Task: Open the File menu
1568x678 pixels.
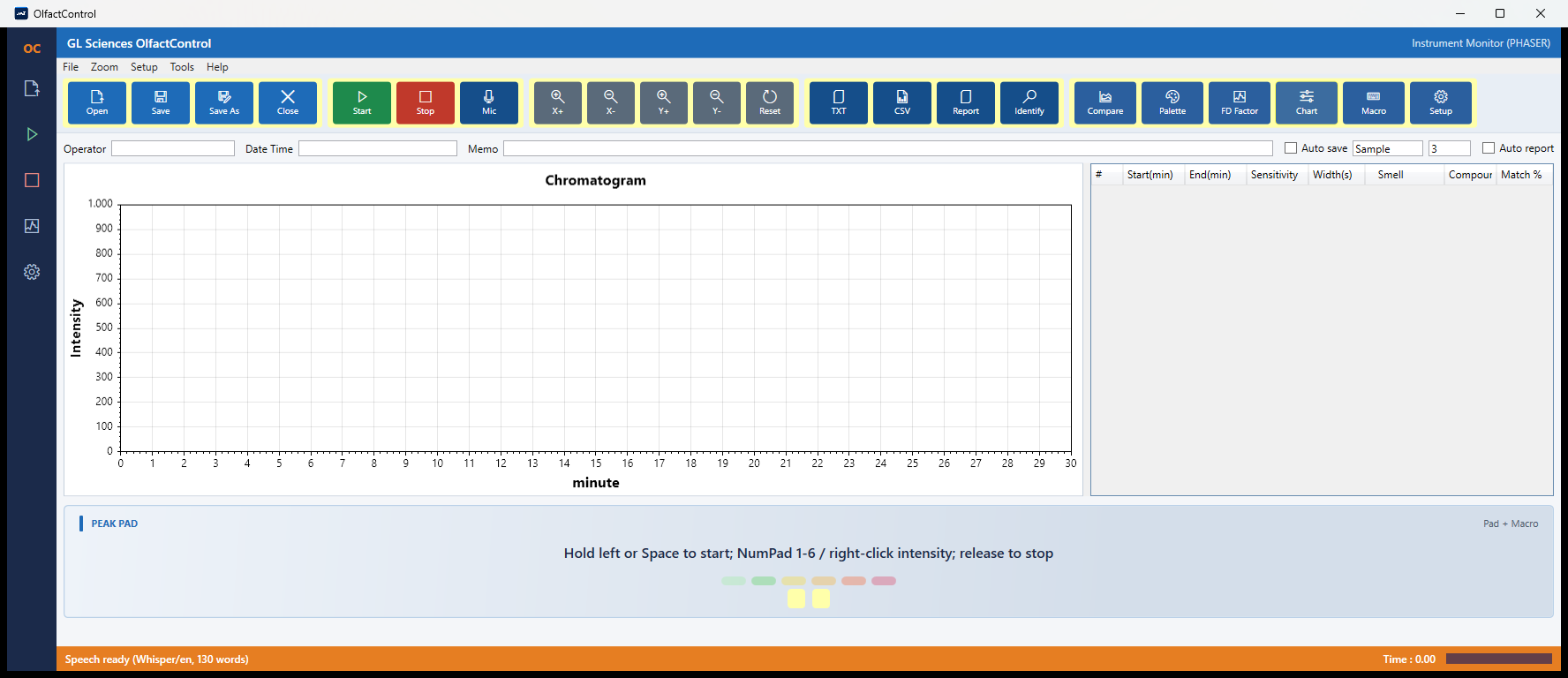Action: pos(71,67)
